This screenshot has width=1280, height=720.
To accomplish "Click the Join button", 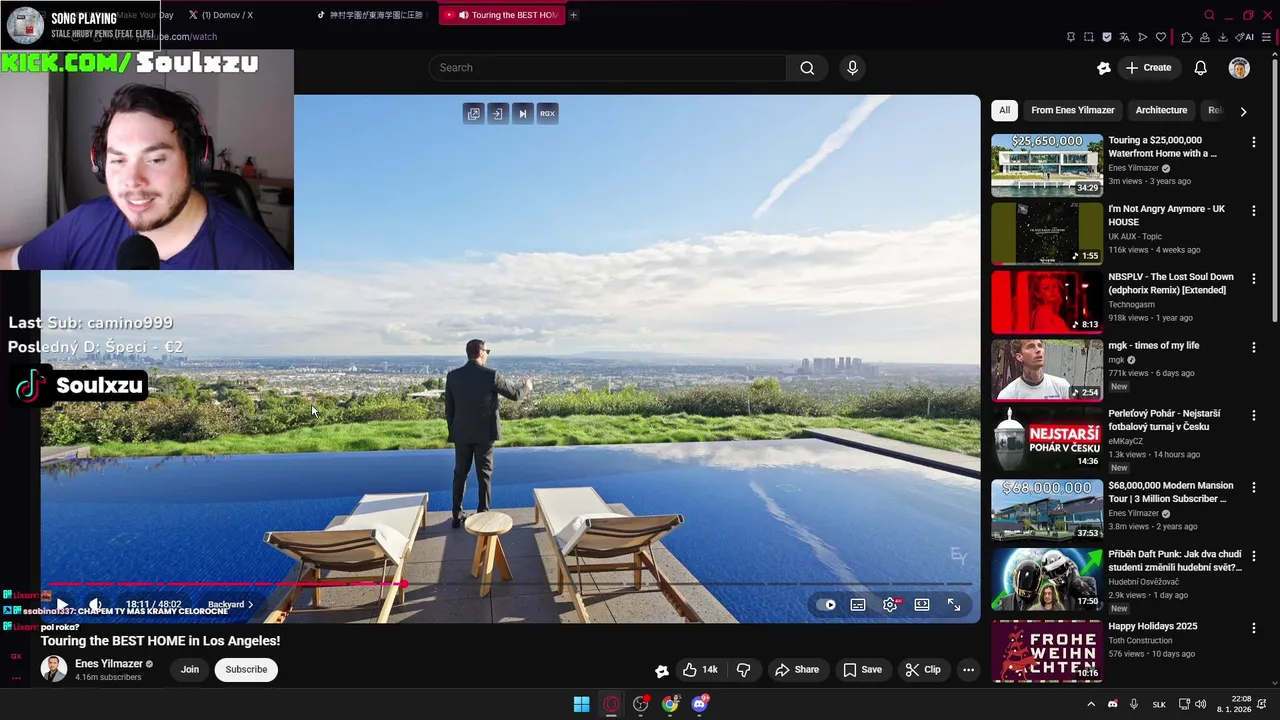I will [x=190, y=670].
